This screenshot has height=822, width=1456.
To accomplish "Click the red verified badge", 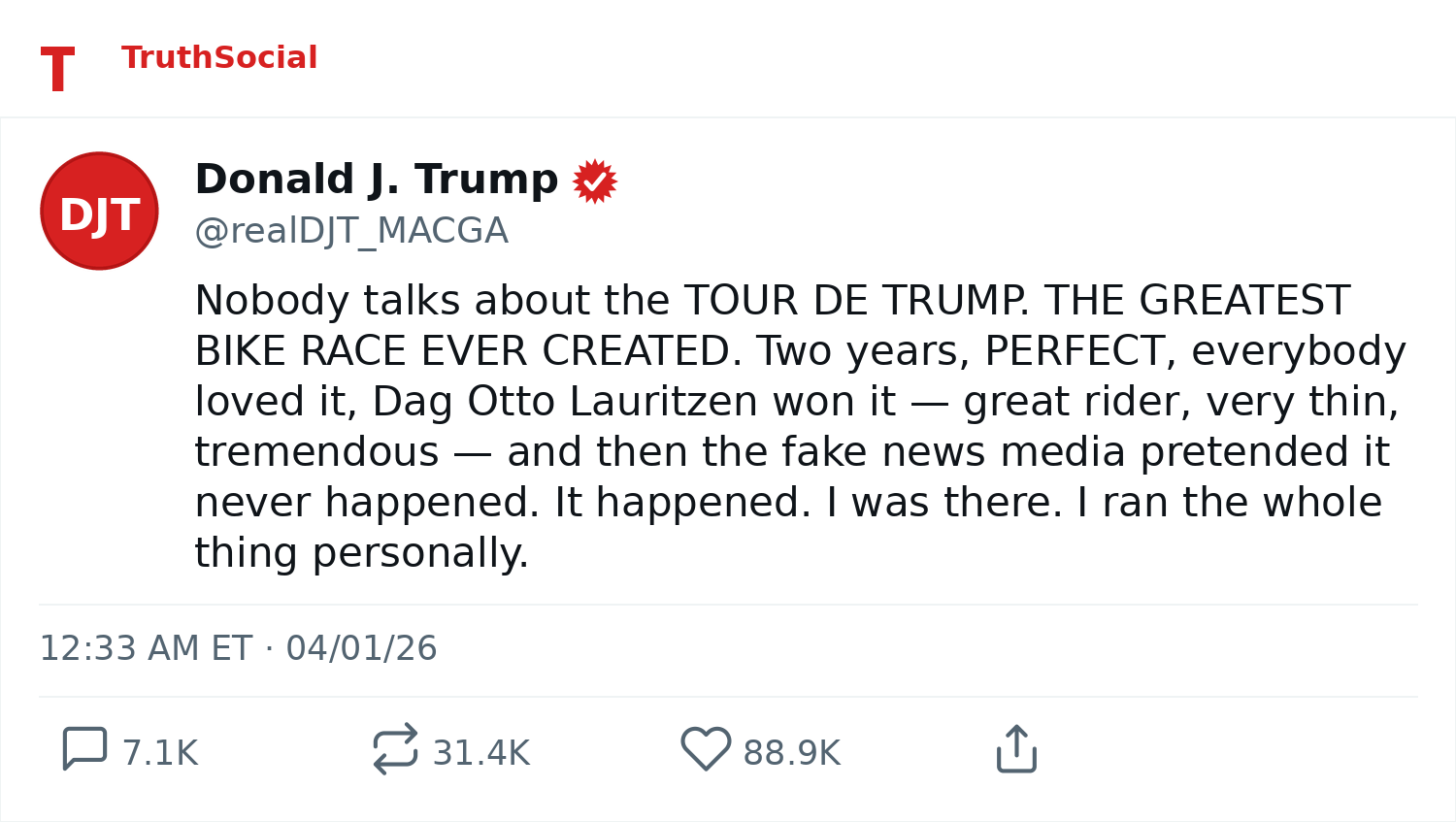I will pos(594,181).
